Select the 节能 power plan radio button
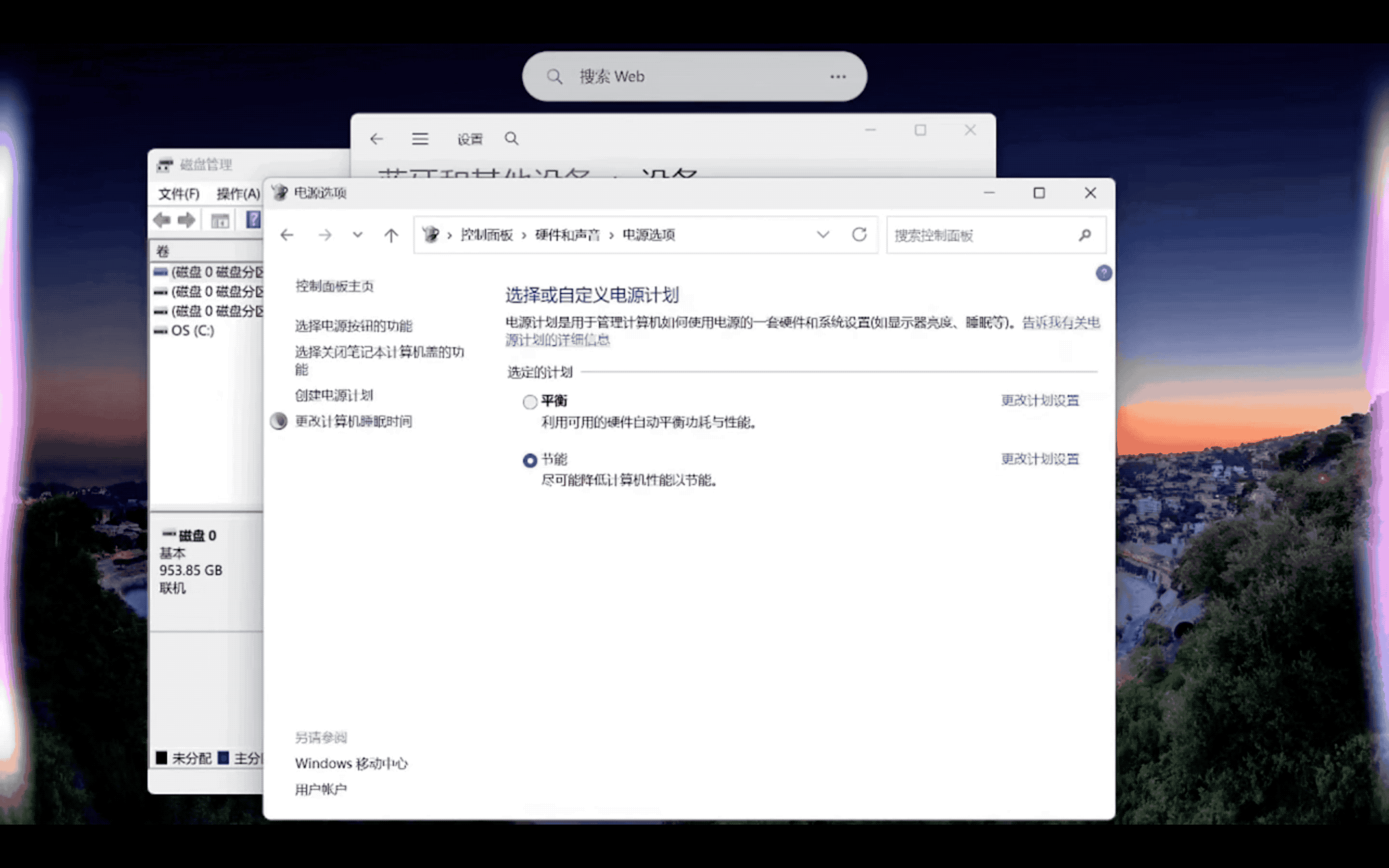The width and height of the screenshot is (1389, 868). [x=530, y=461]
